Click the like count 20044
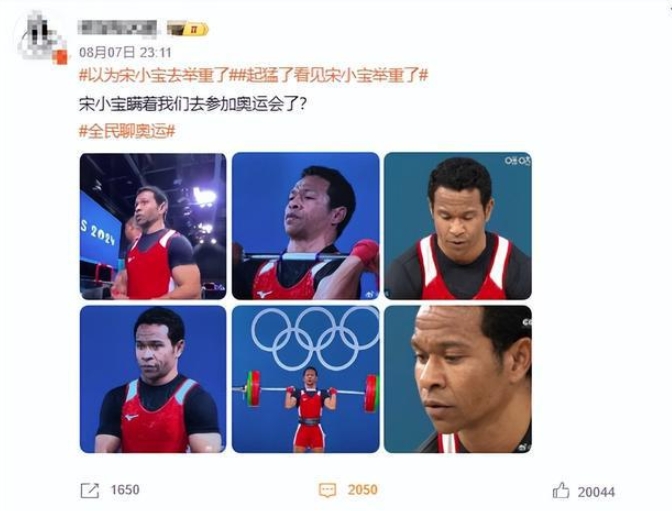672x511 pixels. click(596, 492)
